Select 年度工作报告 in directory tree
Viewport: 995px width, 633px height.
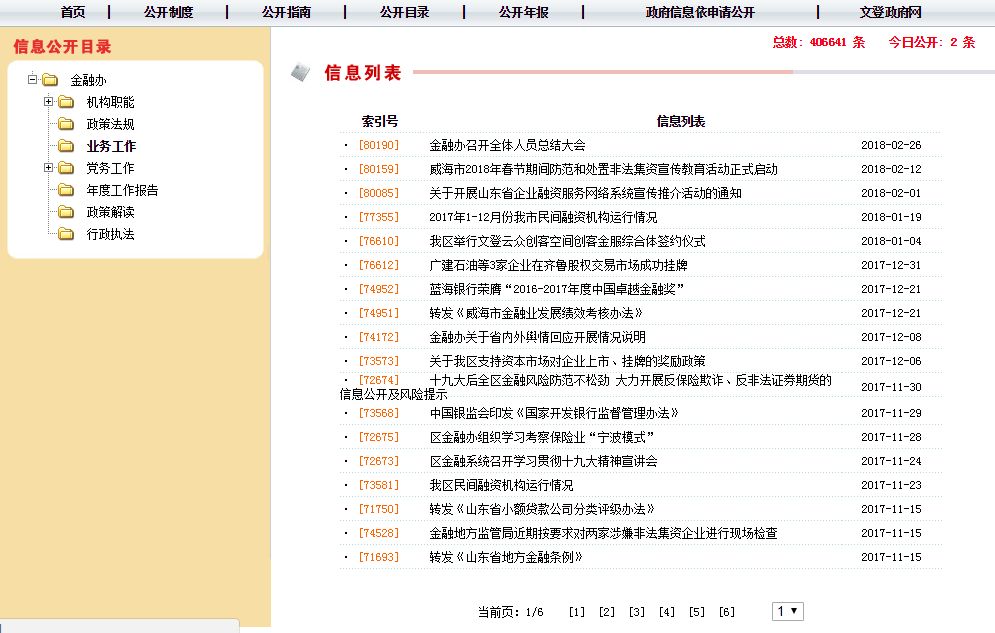(122, 190)
